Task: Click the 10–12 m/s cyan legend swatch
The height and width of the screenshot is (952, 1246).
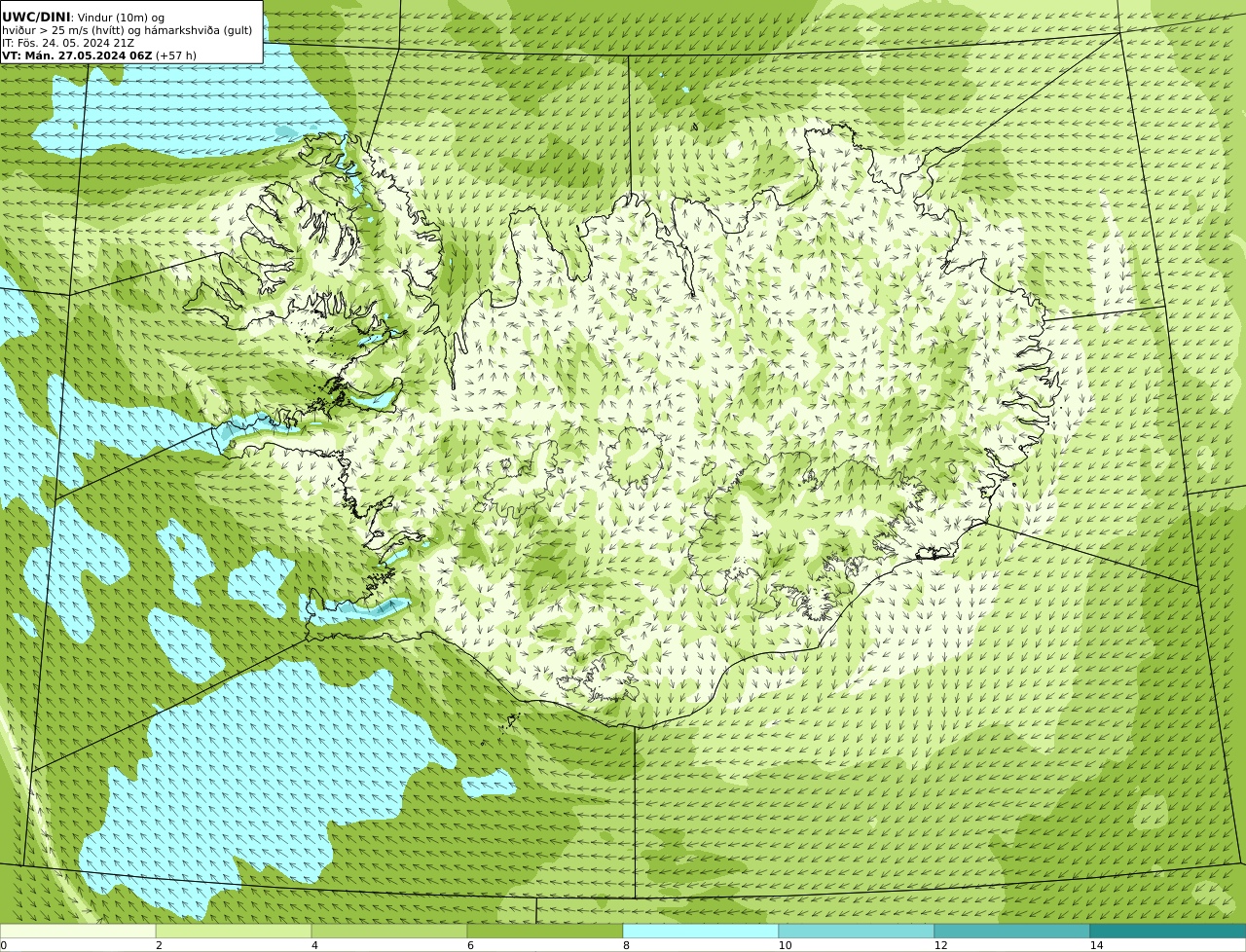Action: click(x=857, y=931)
